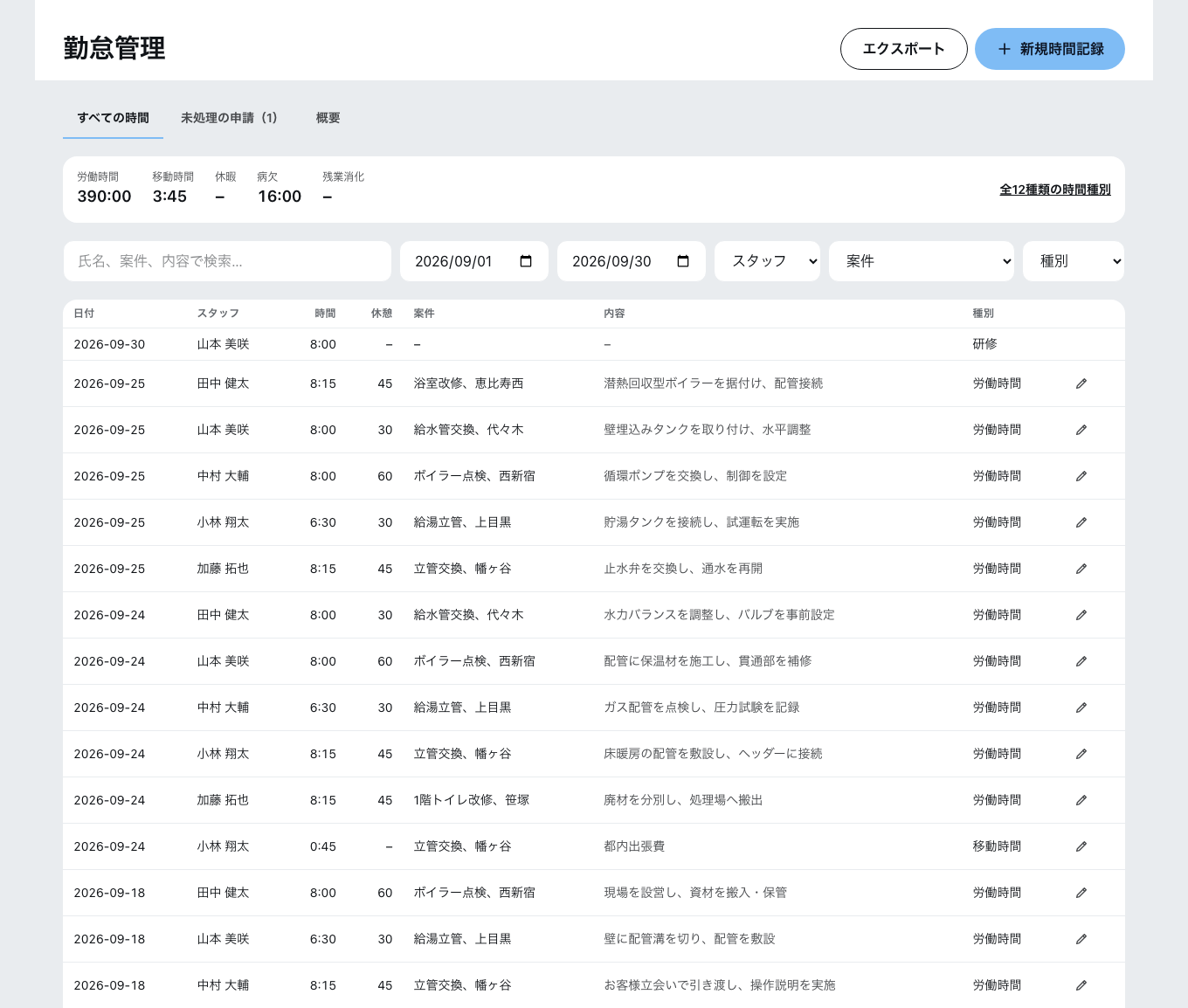Edit 加藤 拓也 1階トイレ改修 entry
Image resolution: width=1188 pixels, height=1008 pixels.
point(1081,800)
